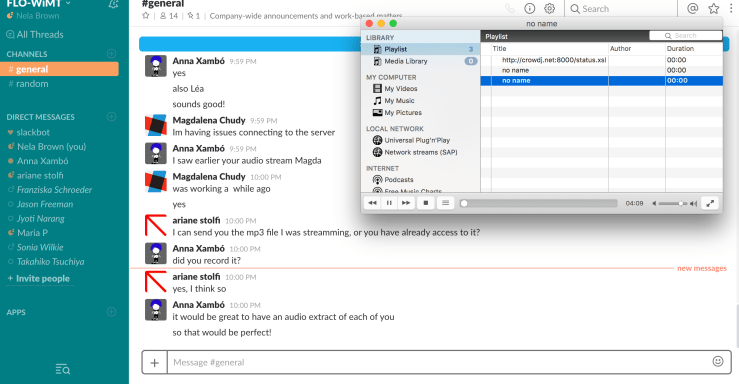The height and width of the screenshot is (384, 739).
Task: Open Nela Brown (you) direct message
Action: [x=47, y=147]
